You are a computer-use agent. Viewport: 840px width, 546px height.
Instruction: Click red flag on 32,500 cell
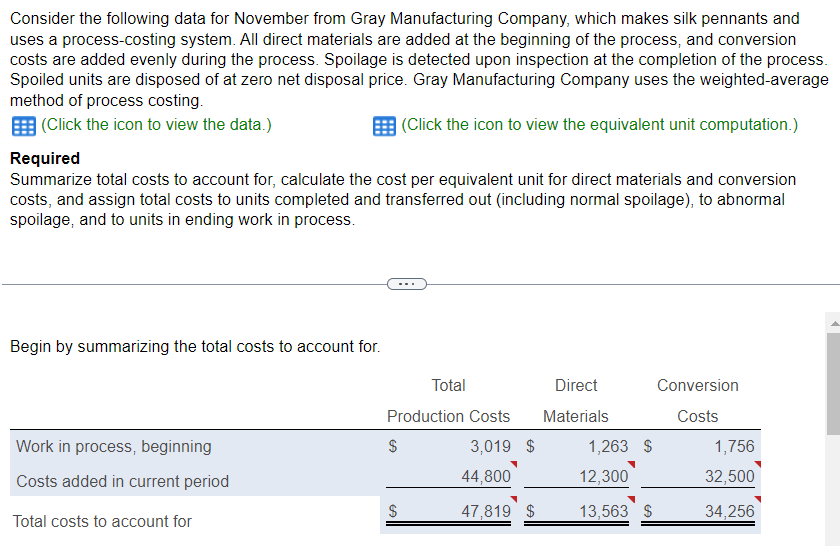pyautogui.click(x=758, y=464)
